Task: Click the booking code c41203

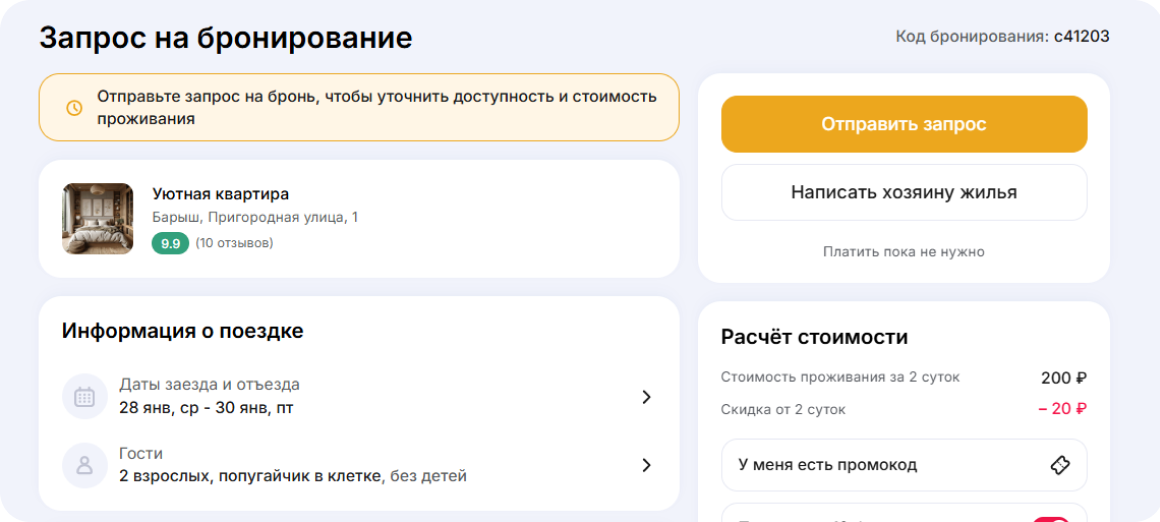Action: 1081,37
